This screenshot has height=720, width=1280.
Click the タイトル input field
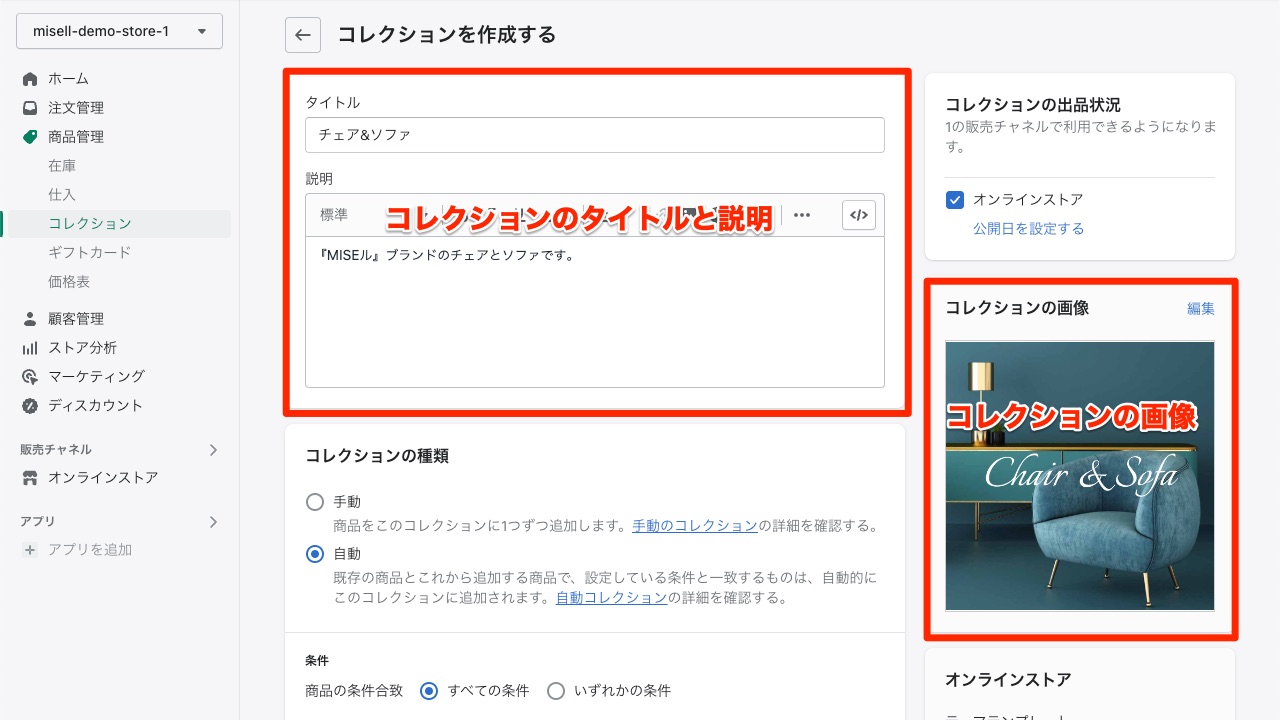point(595,135)
